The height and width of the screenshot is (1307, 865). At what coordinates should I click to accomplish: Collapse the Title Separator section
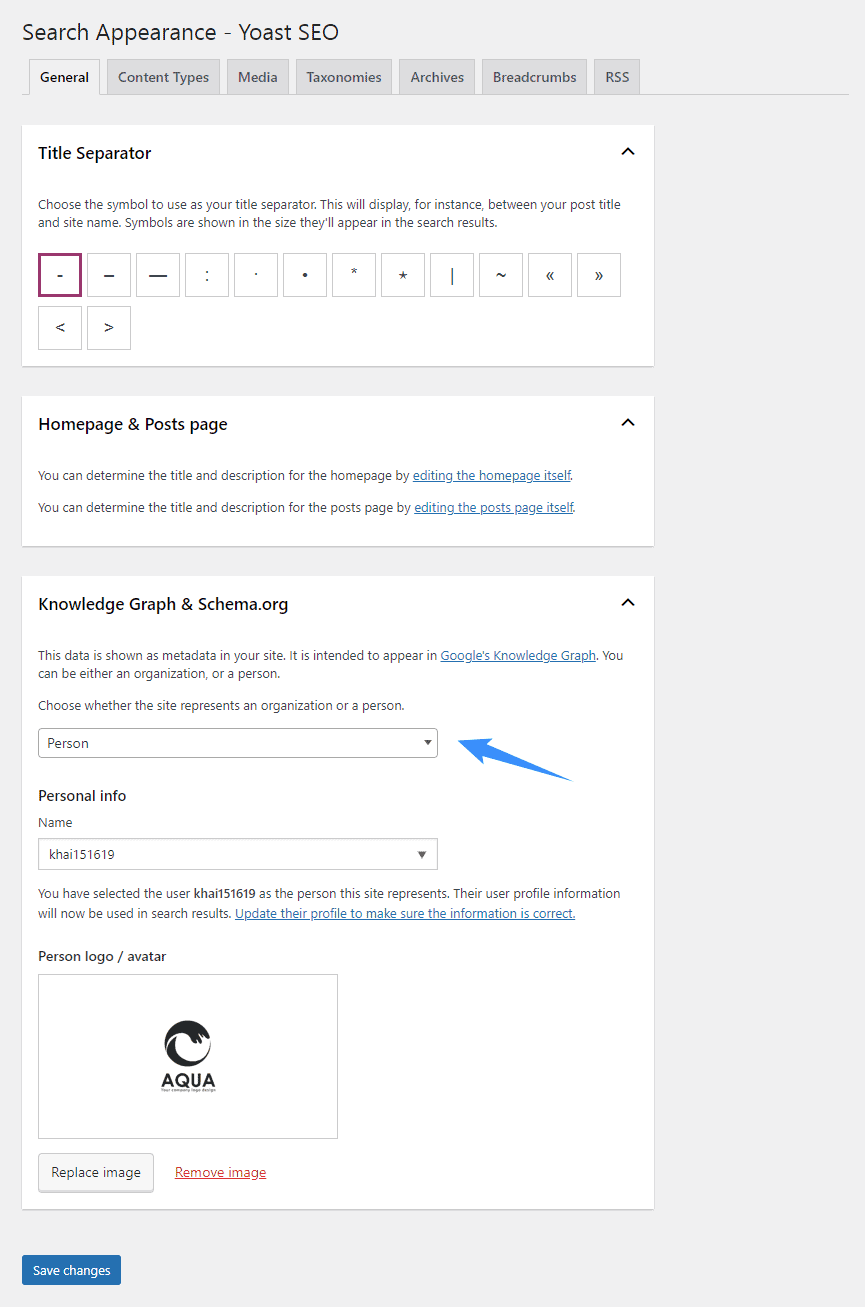[628, 152]
